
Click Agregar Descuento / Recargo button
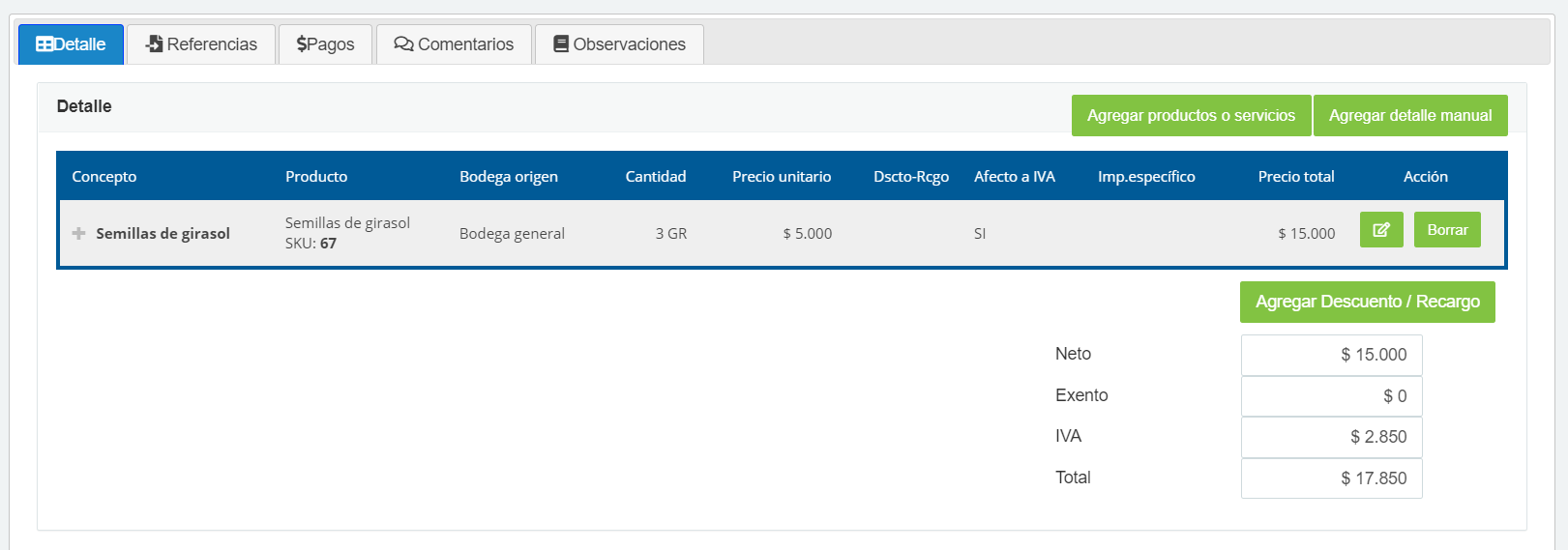(x=1367, y=302)
